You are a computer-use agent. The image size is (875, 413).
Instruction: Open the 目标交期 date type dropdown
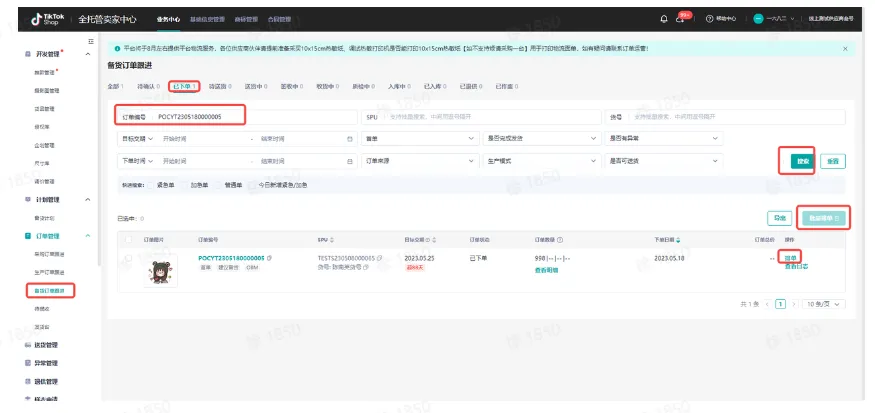(137, 138)
